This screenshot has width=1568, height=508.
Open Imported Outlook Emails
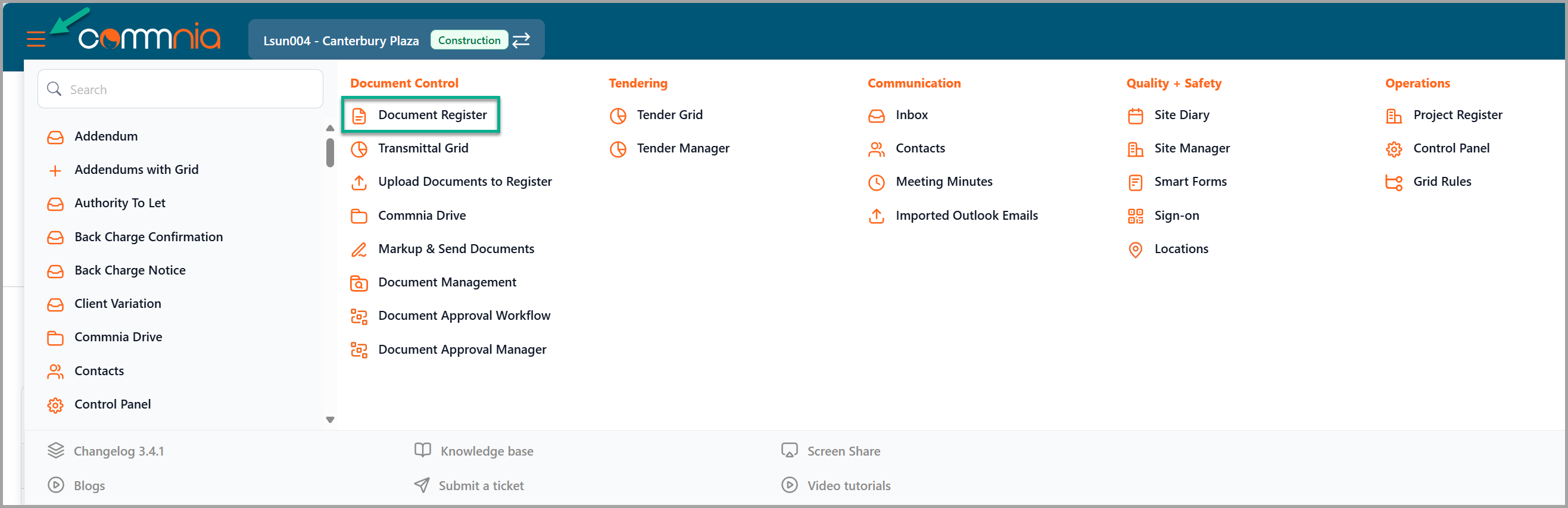tap(967, 216)
